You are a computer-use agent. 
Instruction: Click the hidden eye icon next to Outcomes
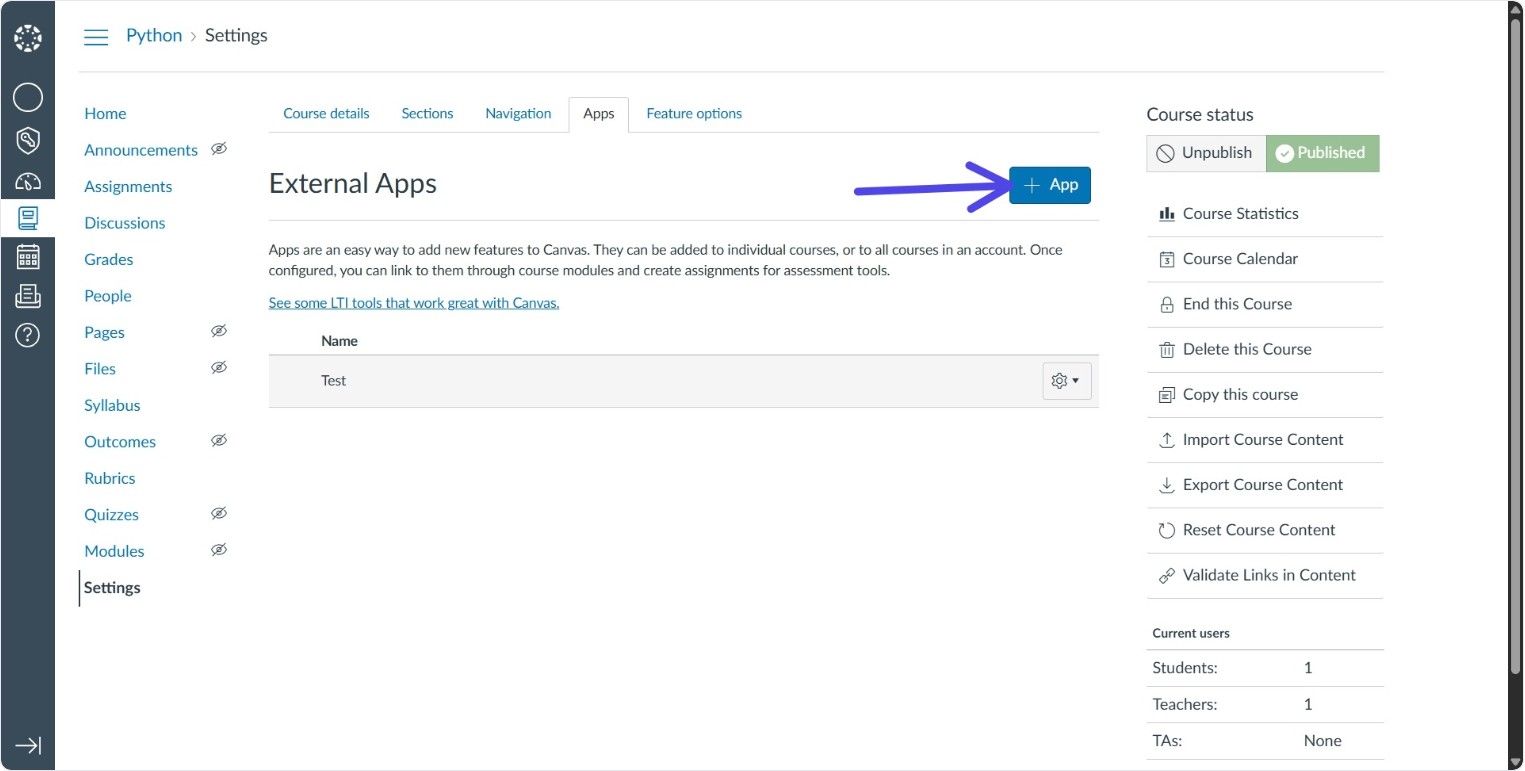[219, 441]
